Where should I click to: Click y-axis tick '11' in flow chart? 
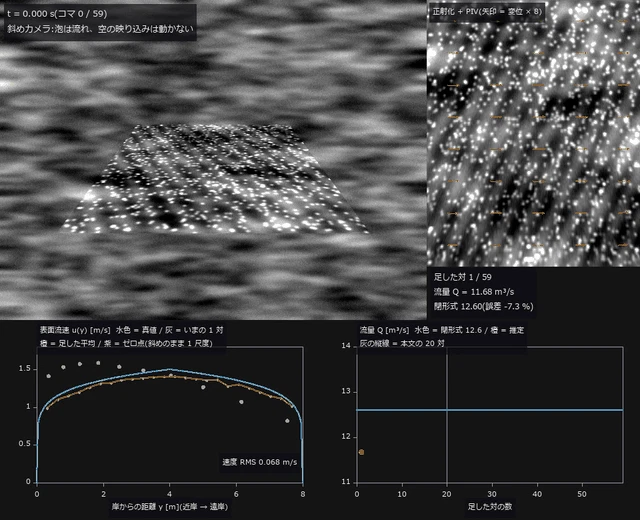coord(346,482)
